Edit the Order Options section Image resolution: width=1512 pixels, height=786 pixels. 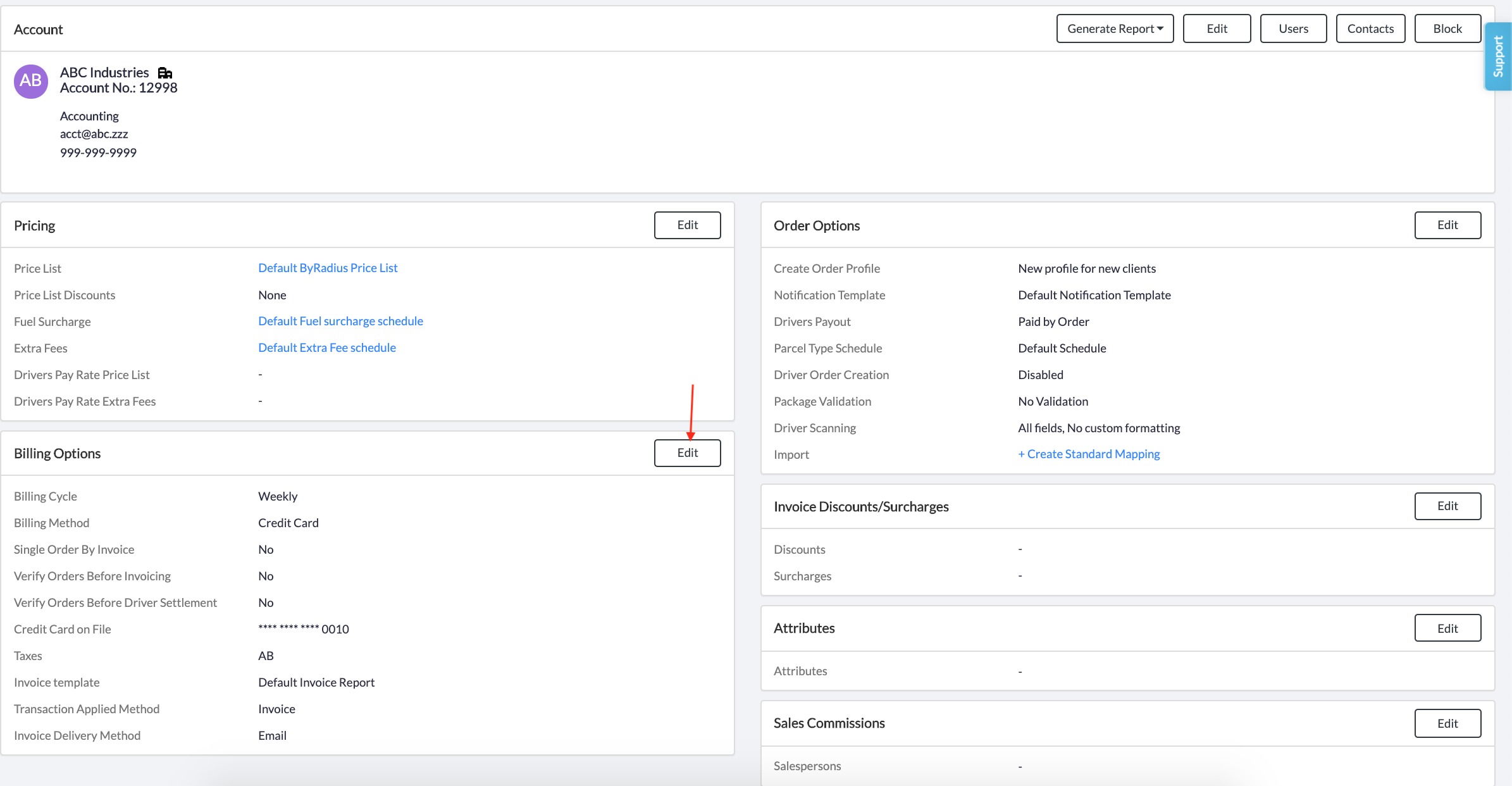[x=1447, y=225]
